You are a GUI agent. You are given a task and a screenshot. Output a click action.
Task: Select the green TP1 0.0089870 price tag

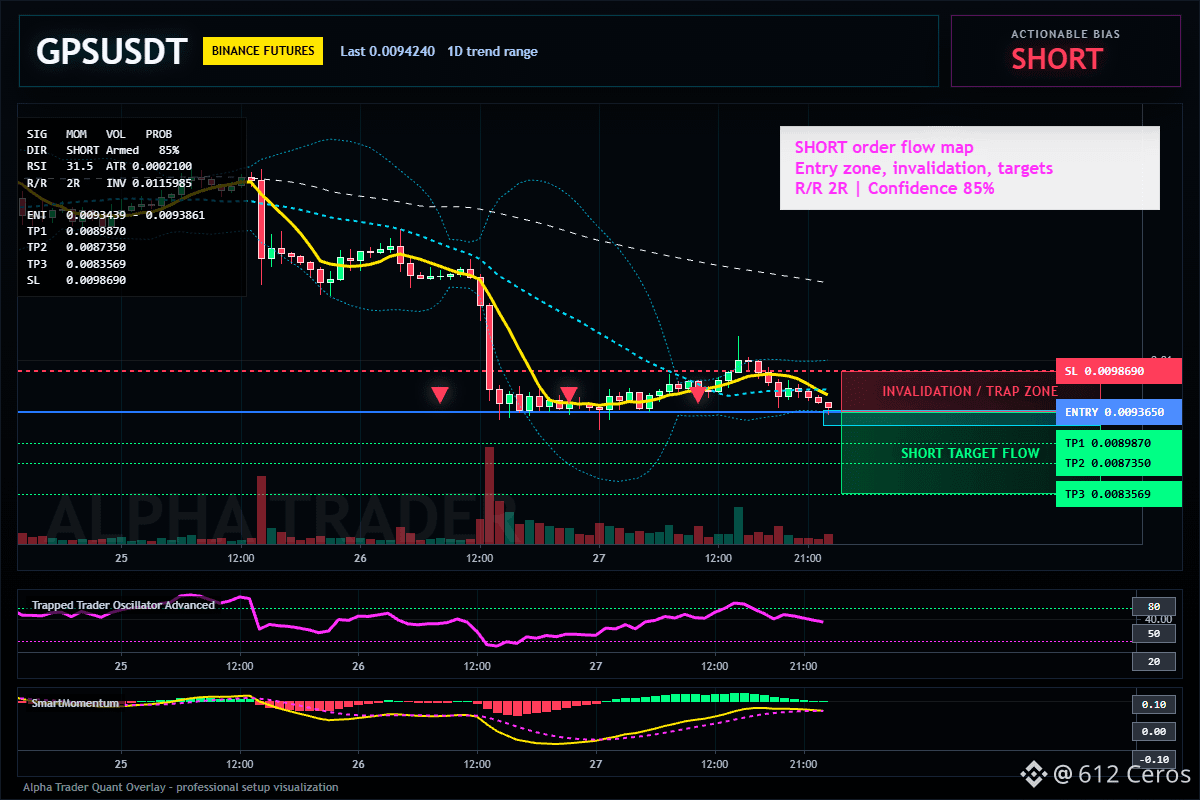(x=1118, y=443)
